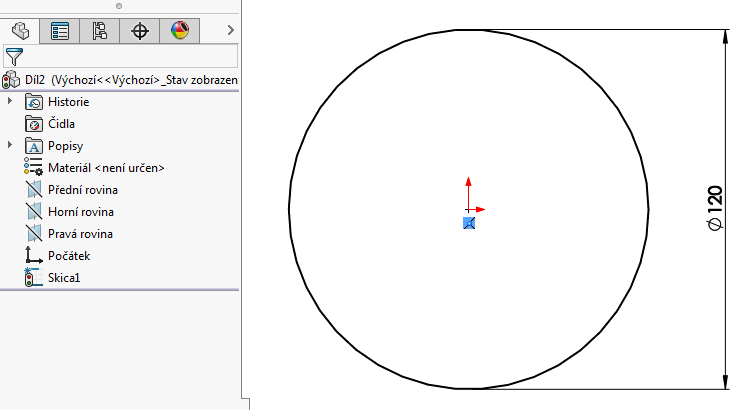The width and height of the screenshot is (750, 410).
Task: Click the Pravá rovina plane icon
Action: pos(34,233)
